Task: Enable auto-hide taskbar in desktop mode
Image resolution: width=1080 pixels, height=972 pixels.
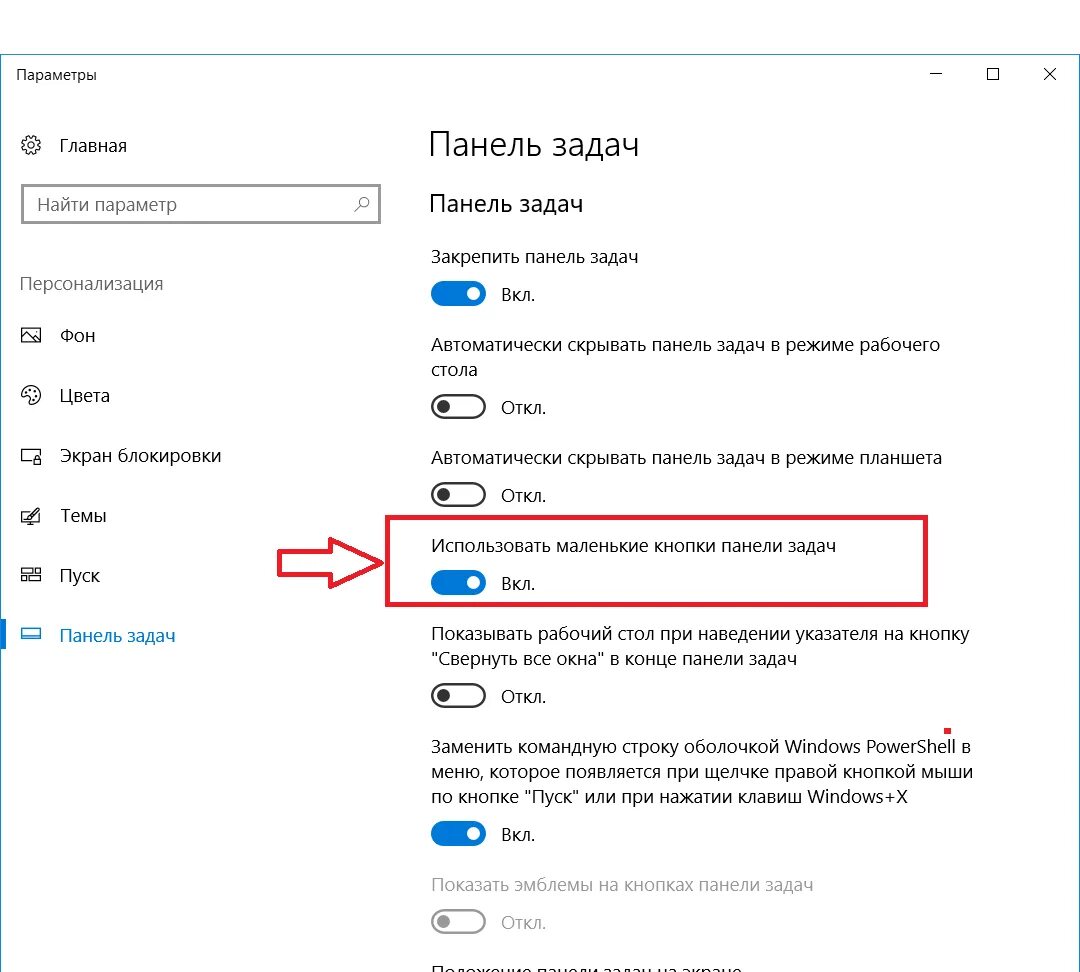Action: 458,407
